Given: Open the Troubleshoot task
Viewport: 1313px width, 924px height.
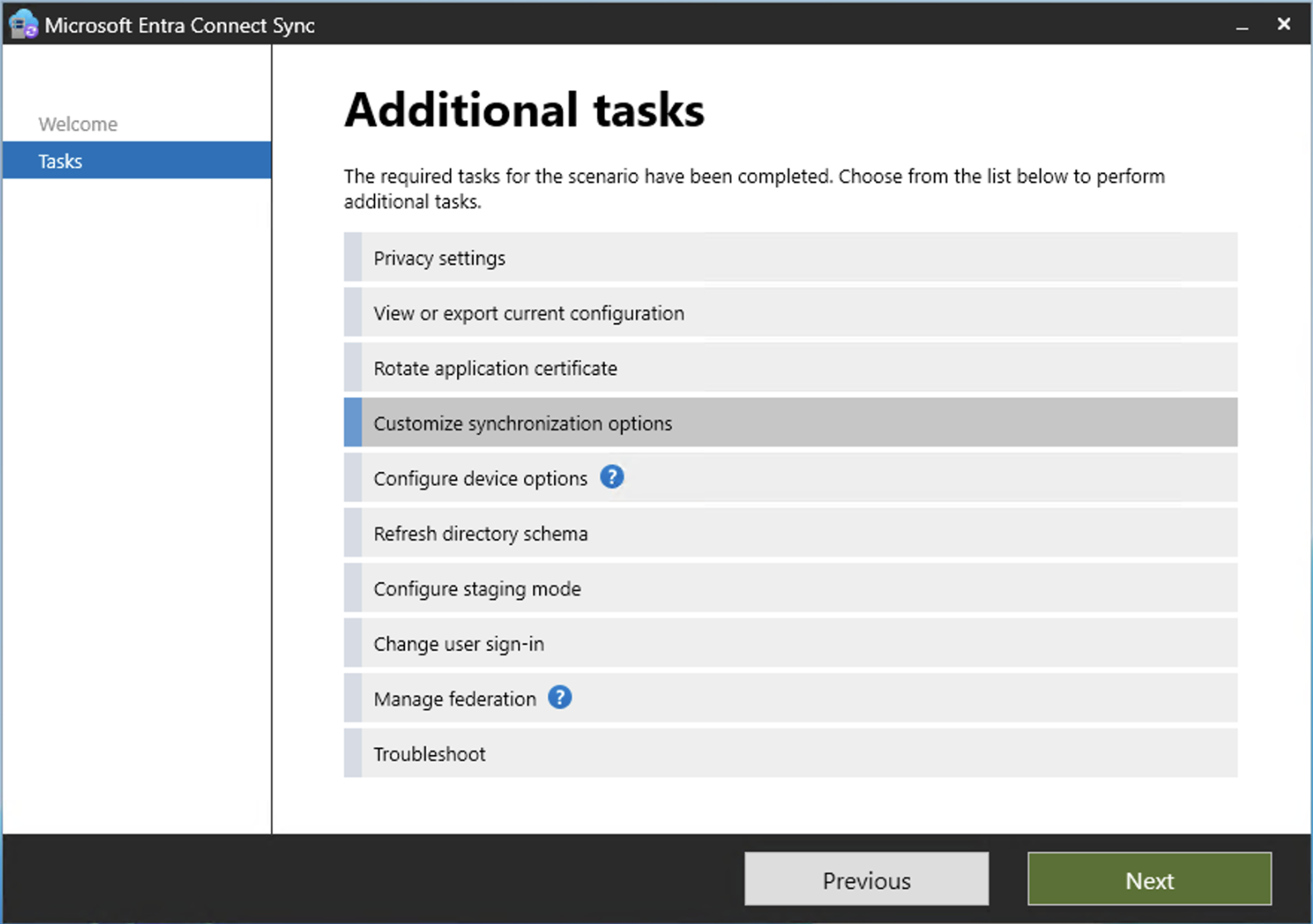Looking at the screenshot, I should click(x=791, y=753).
